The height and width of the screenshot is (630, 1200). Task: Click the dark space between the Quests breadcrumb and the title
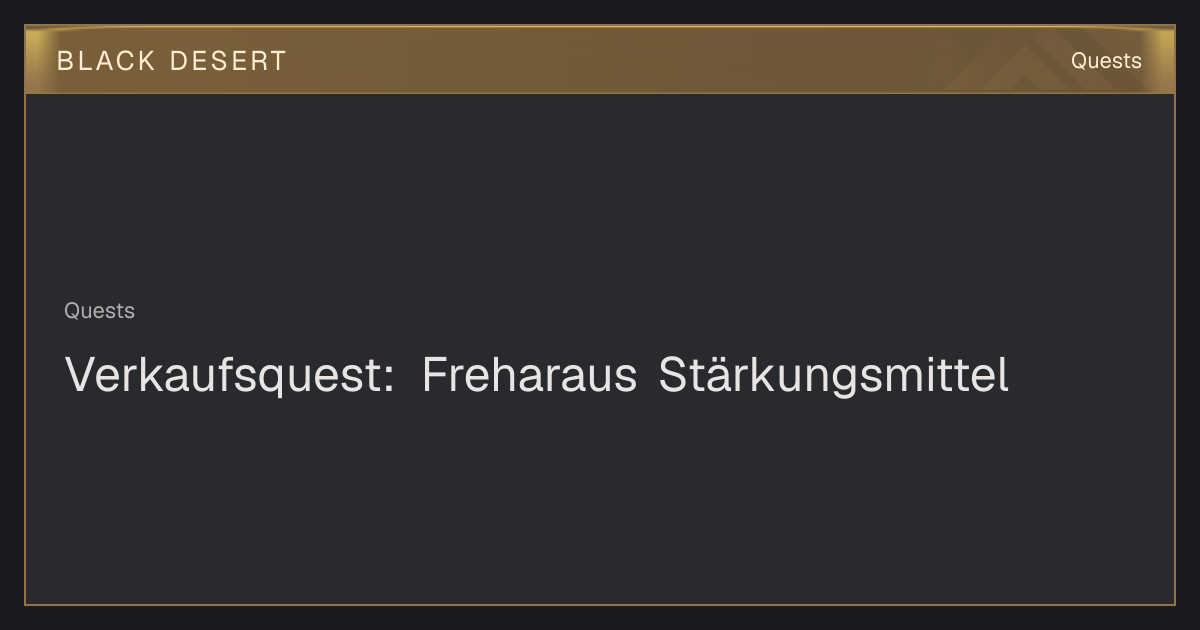(x=300, y=337)
